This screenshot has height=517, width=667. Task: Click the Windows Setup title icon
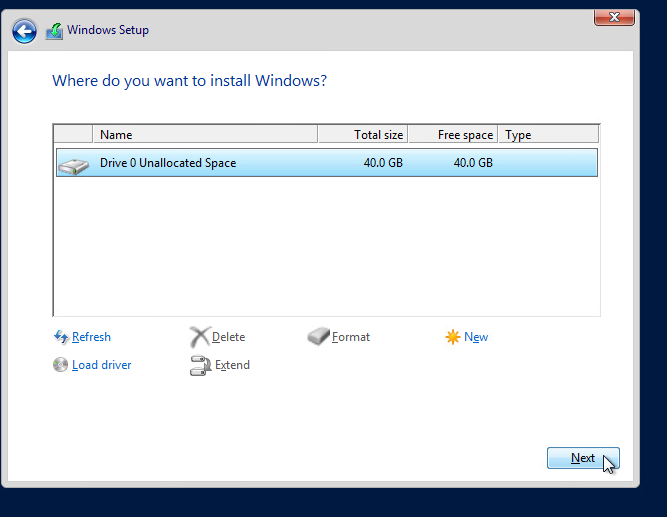coord(54,31)
